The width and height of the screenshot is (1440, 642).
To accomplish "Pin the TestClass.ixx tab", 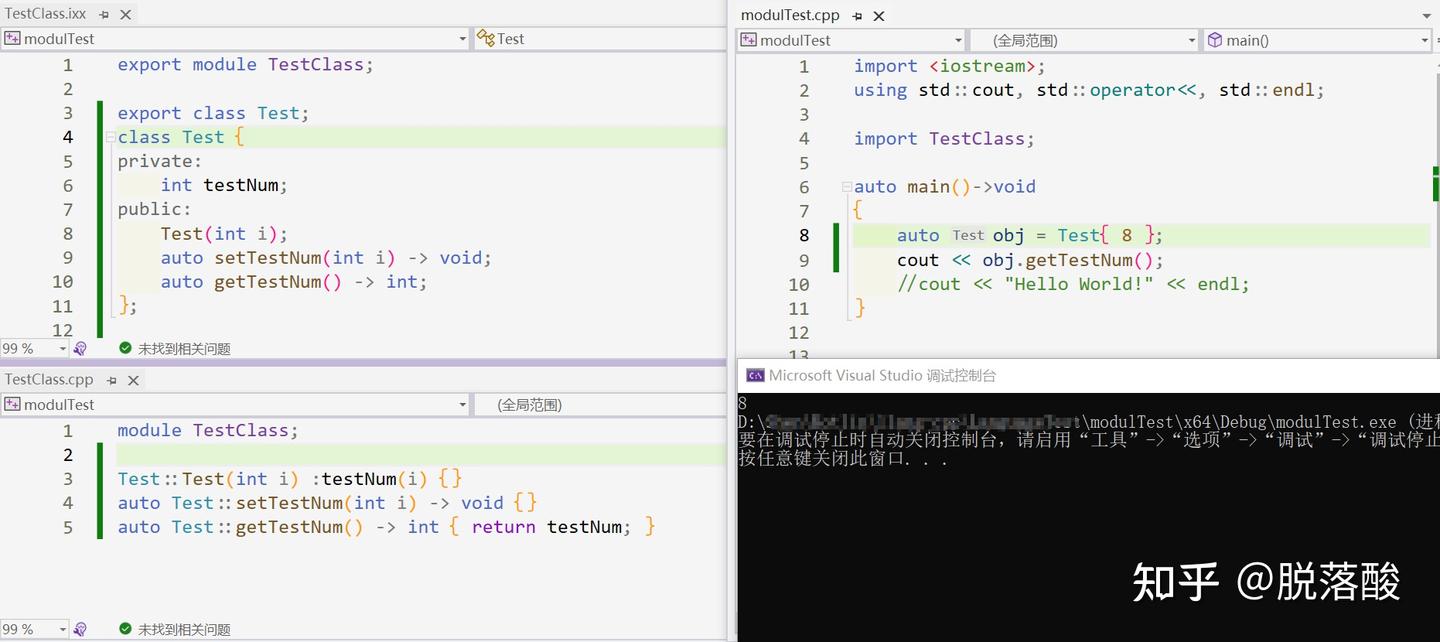I will point(104,15).
